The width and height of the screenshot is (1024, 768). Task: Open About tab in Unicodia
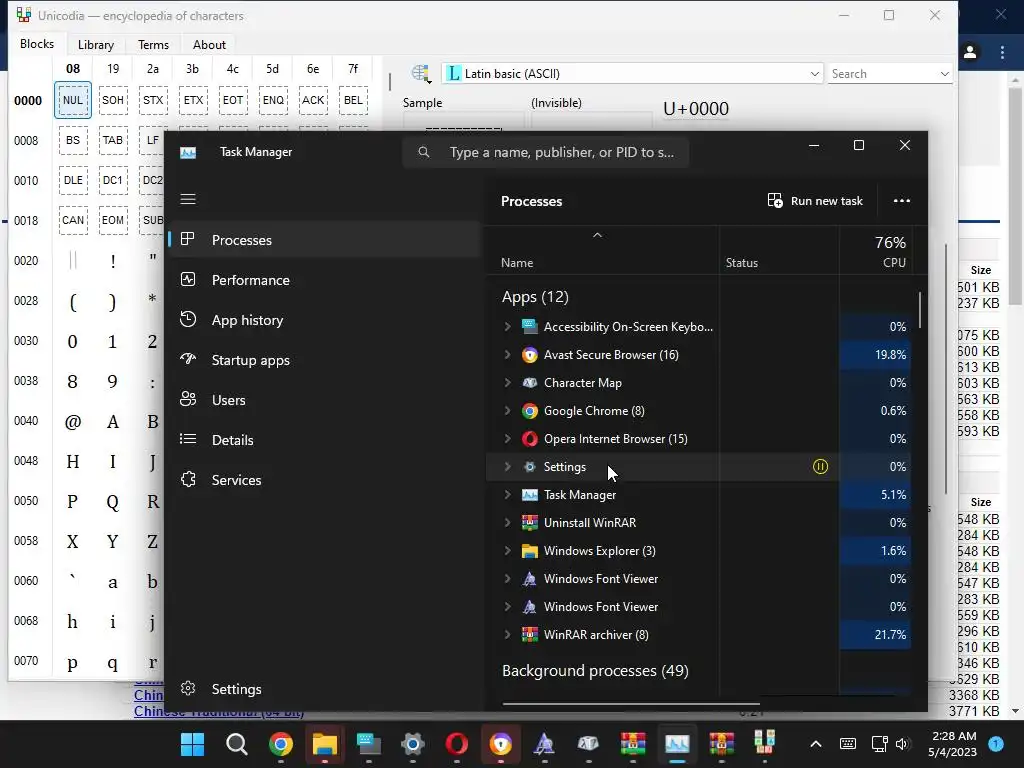(x=209, y=45)
